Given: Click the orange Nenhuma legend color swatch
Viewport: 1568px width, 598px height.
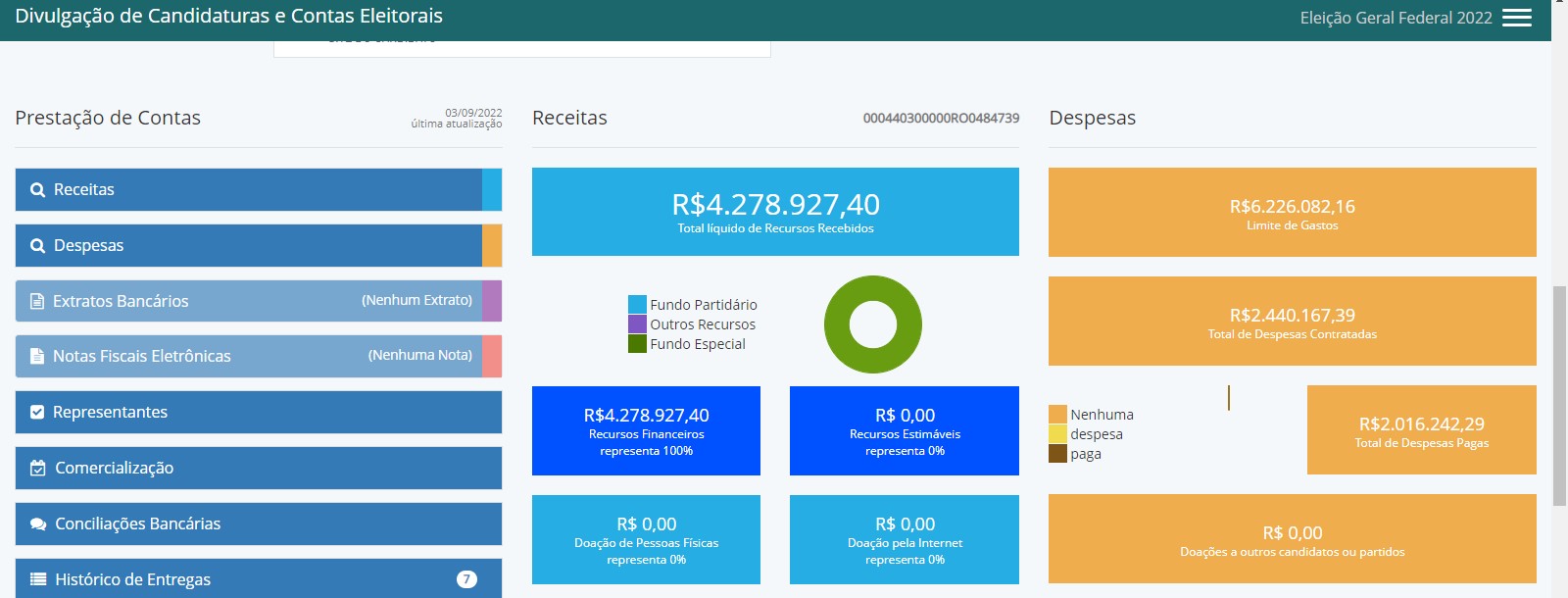Looking at the screenshot, I should click(1057, 415).
